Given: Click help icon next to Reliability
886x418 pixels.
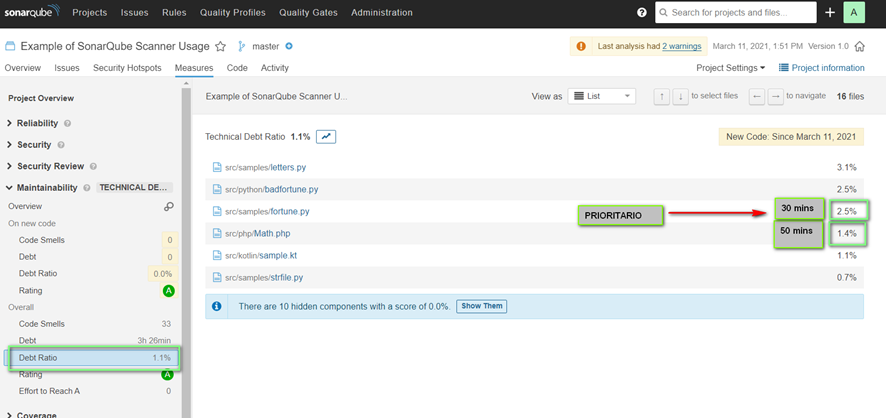Looking at the screenshot, I should 67,123.
